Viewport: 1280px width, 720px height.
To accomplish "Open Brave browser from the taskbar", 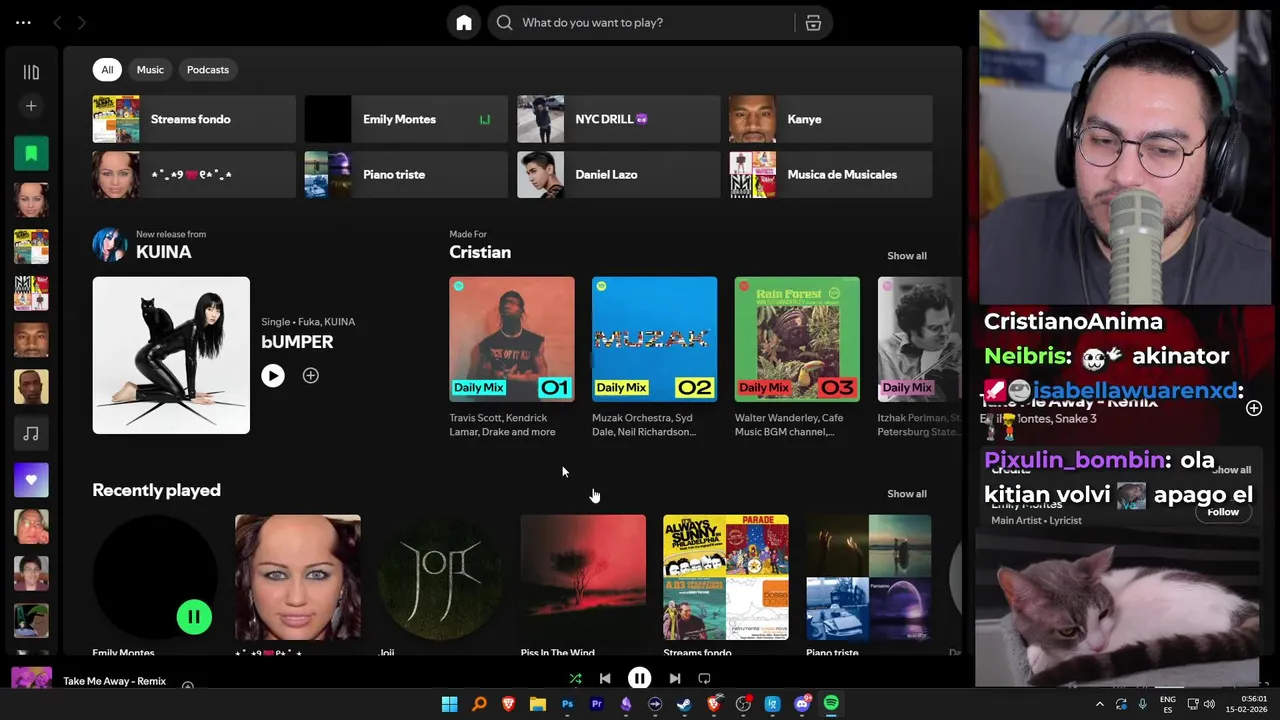I will 508,704.
